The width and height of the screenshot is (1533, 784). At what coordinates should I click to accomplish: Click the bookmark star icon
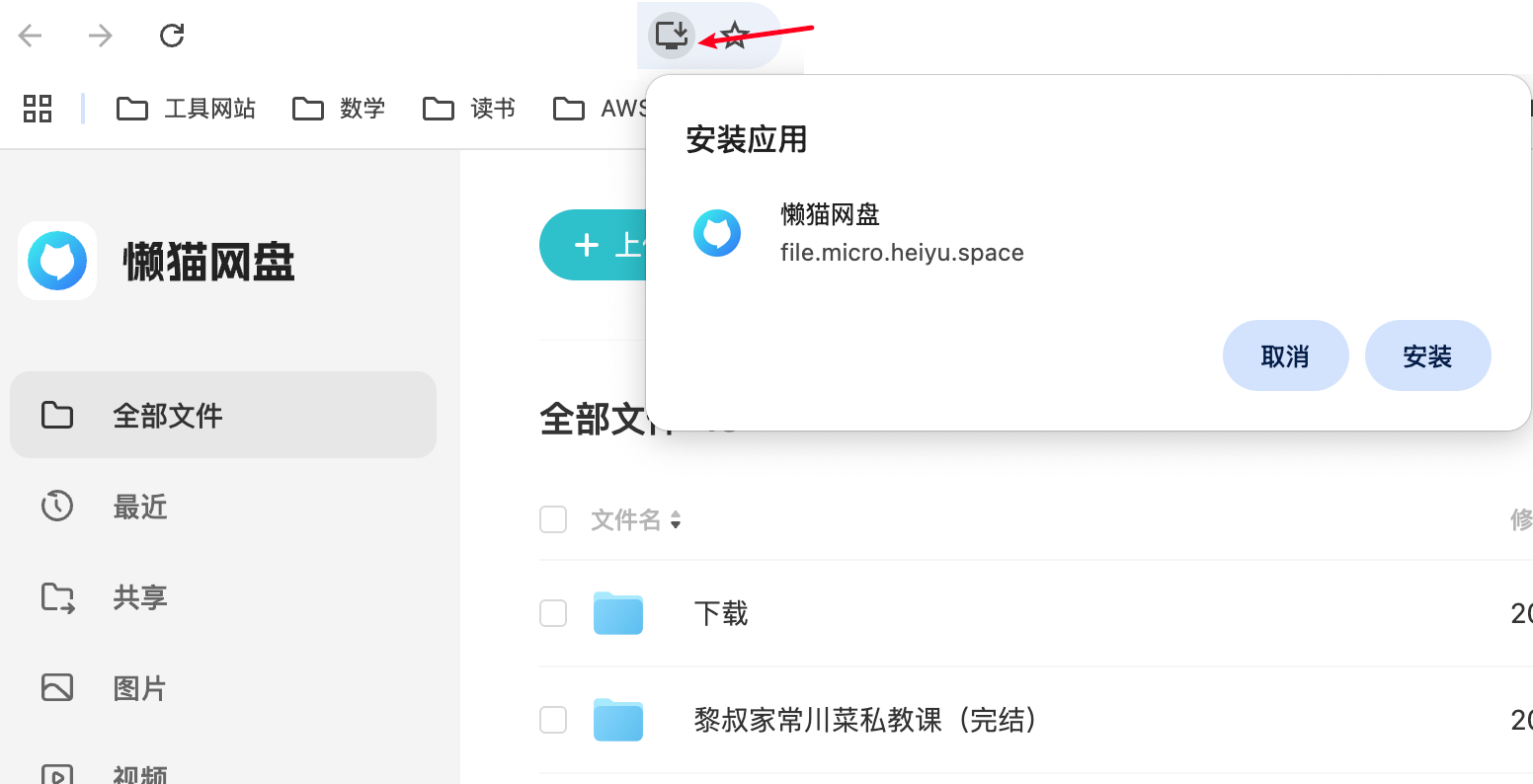tap(732, 35)
